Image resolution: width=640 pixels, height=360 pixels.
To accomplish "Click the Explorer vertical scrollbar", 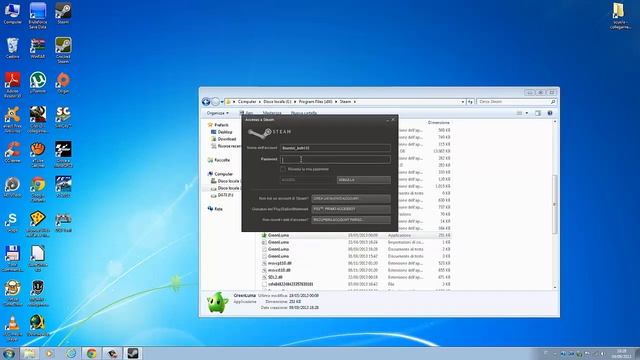I will tap(555, 204).
